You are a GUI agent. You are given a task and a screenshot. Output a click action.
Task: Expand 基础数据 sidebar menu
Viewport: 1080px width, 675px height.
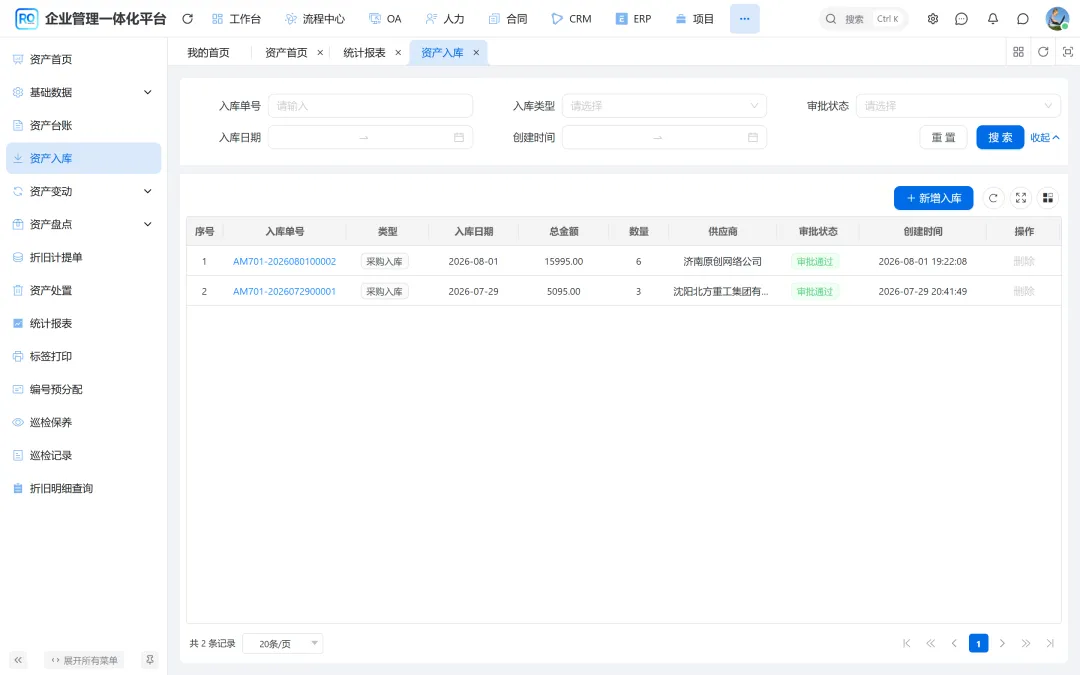83,92
